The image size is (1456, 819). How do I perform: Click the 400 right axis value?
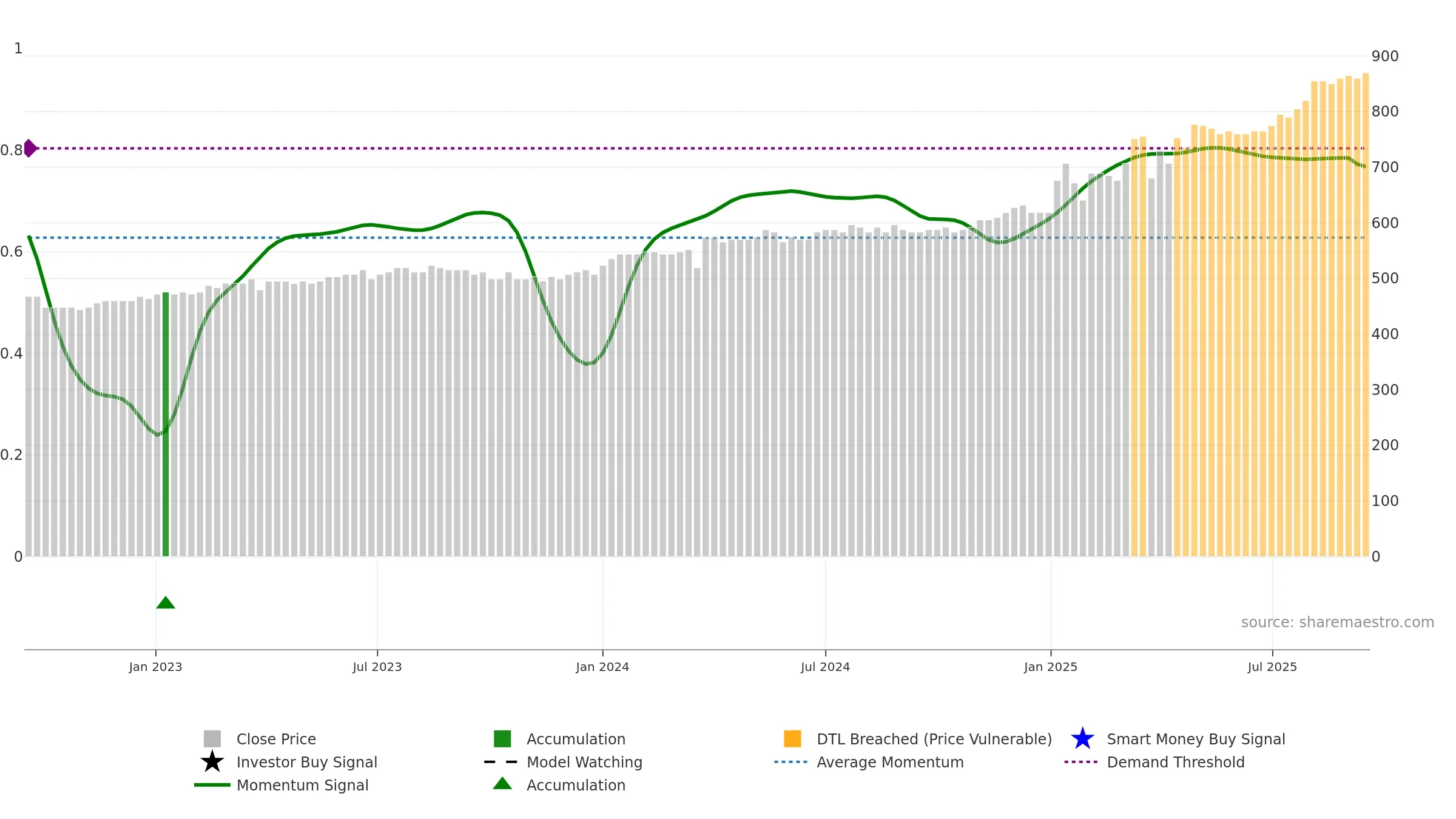[1385, 334]
